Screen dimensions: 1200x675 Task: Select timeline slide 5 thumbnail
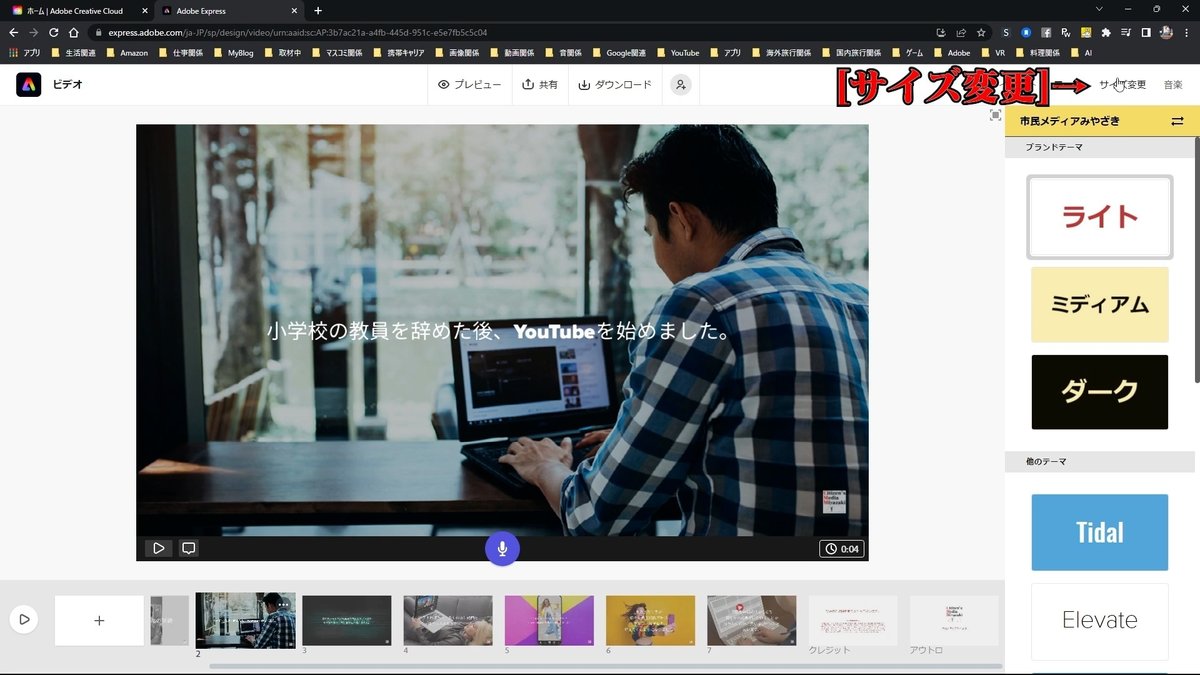point(549,620)
